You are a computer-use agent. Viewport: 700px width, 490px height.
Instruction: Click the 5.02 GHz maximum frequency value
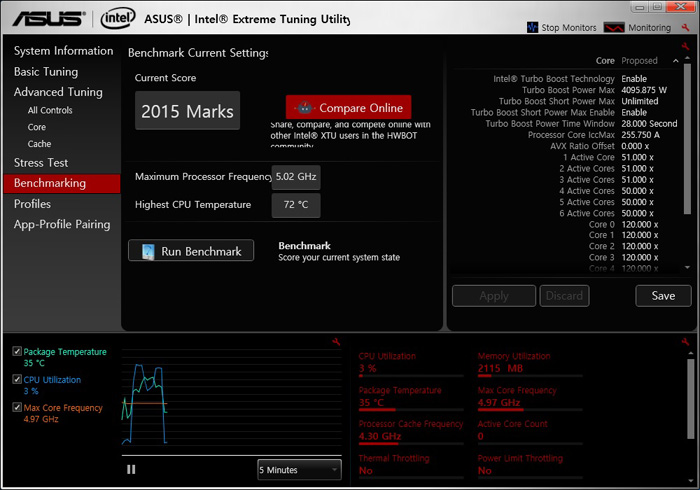pyautogui.click(x=296, y=177)
